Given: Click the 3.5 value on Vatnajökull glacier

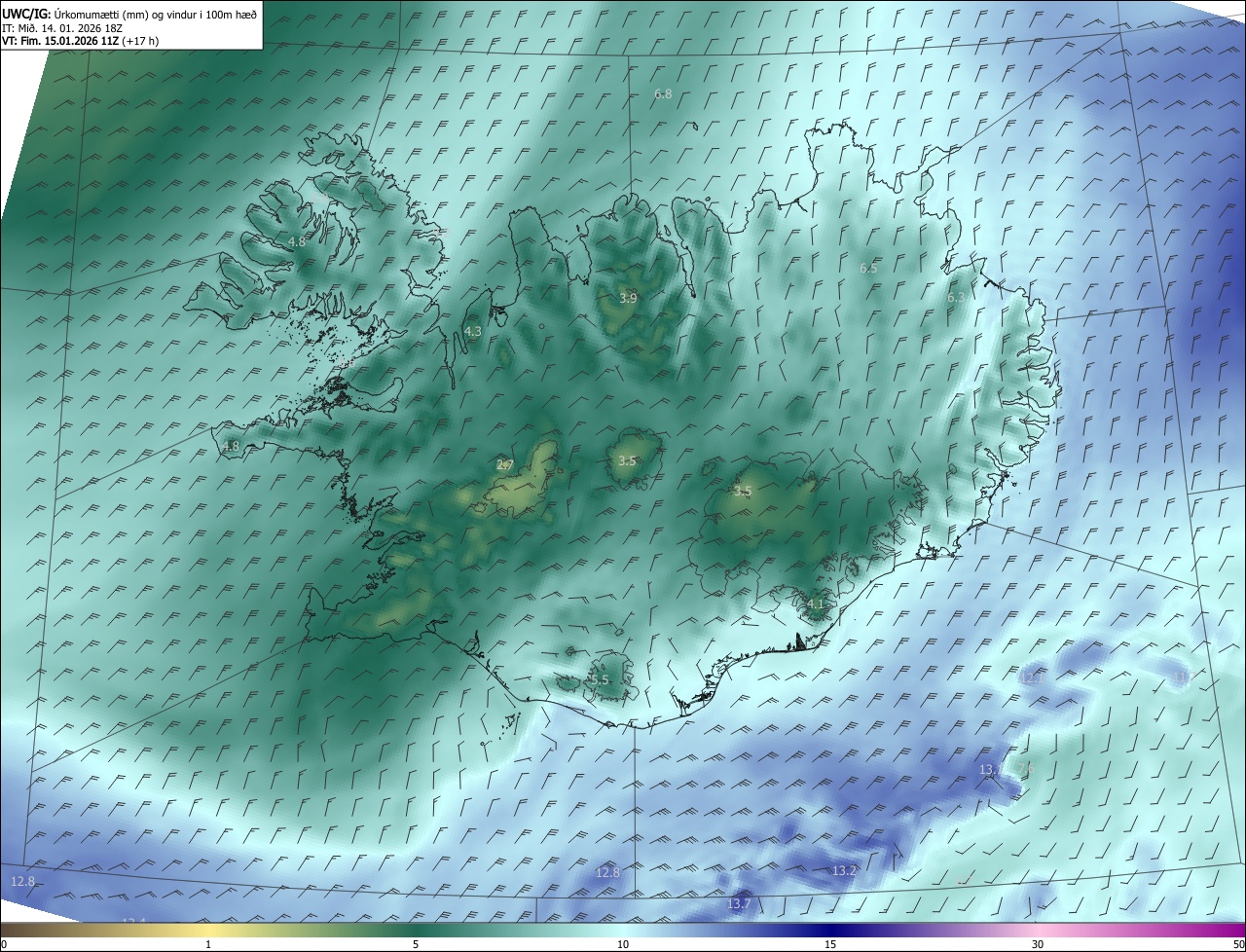Looking at the screenshot, I should tap(743, 492).
